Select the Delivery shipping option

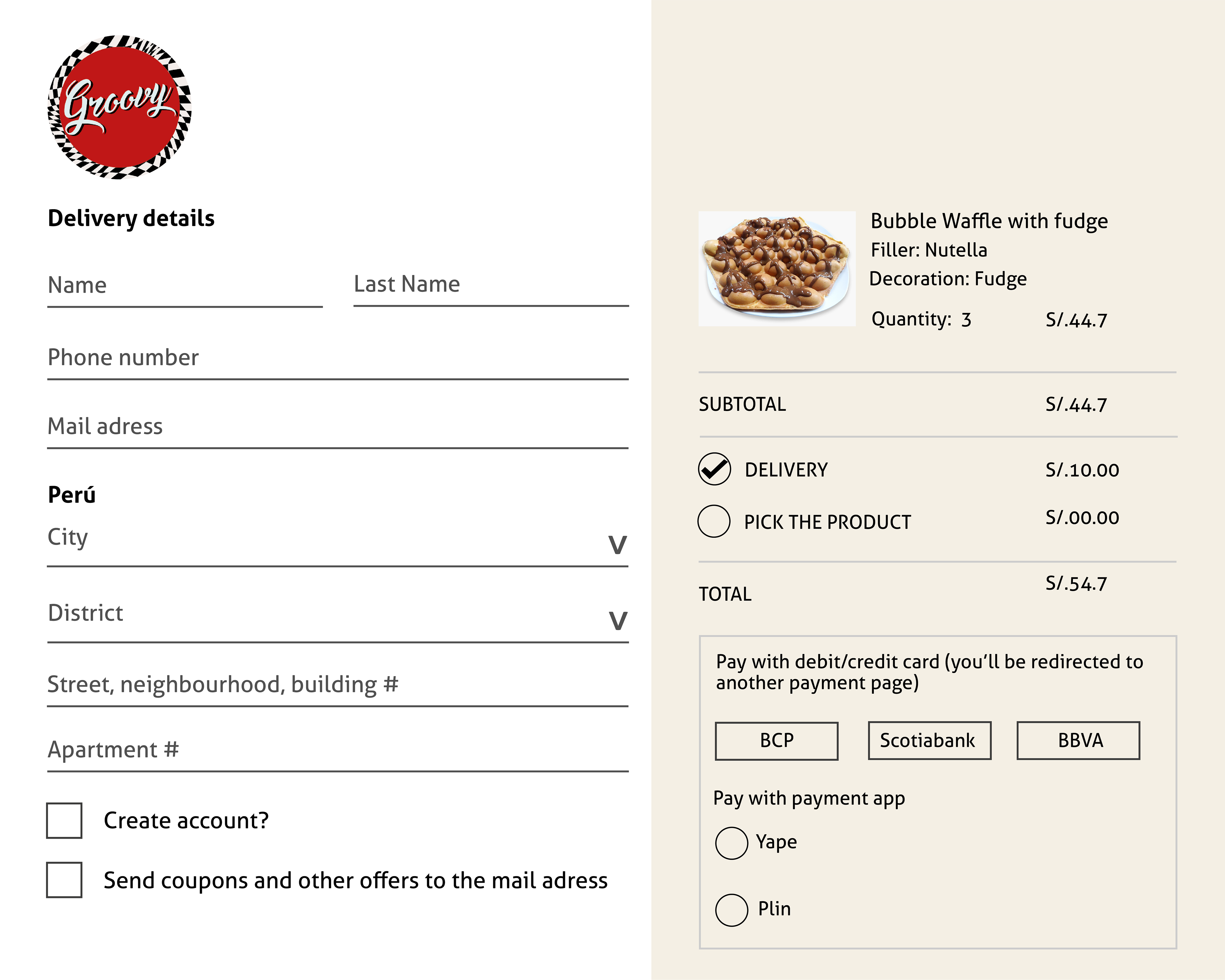pos(714,469)
